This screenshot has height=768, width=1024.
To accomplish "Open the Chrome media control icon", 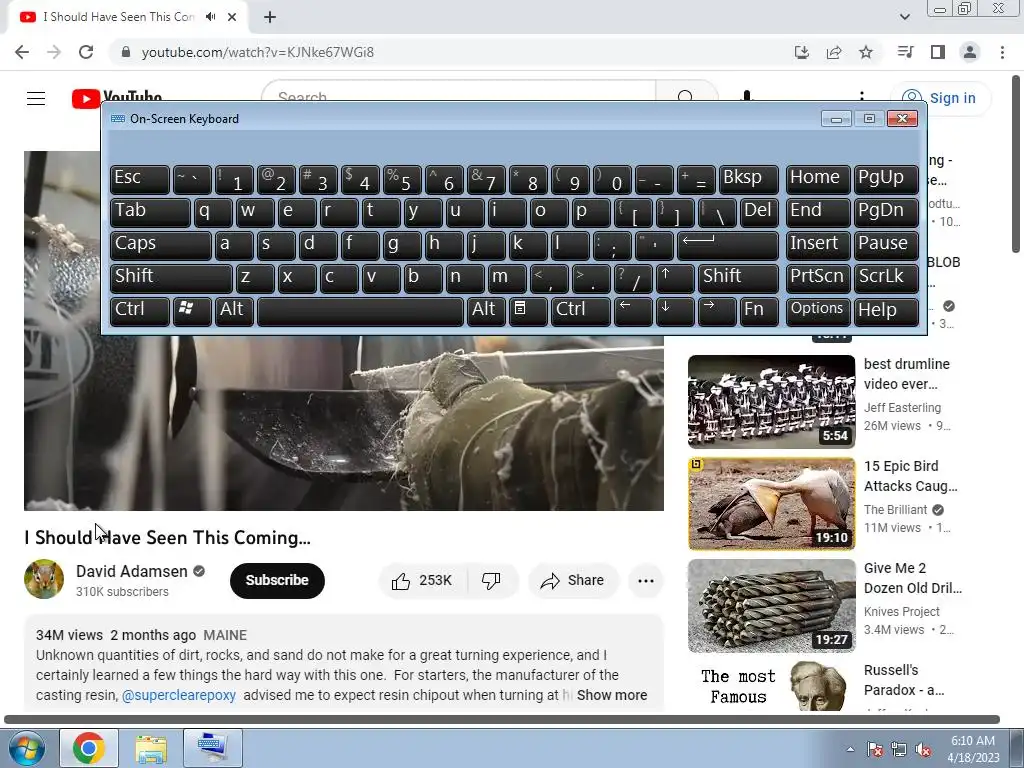I will pyautogui.click(x=905, y=52).
